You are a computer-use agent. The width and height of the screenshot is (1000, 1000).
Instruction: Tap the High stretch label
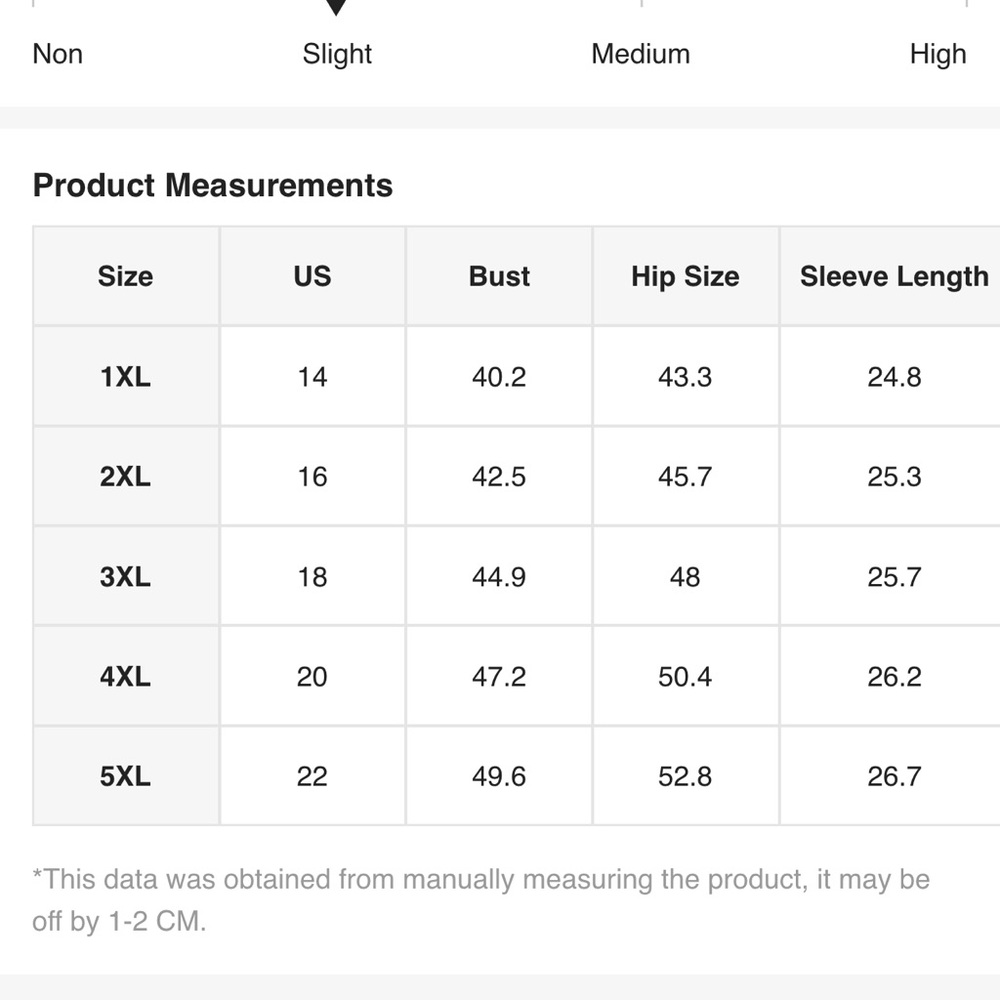pos(937,54)
